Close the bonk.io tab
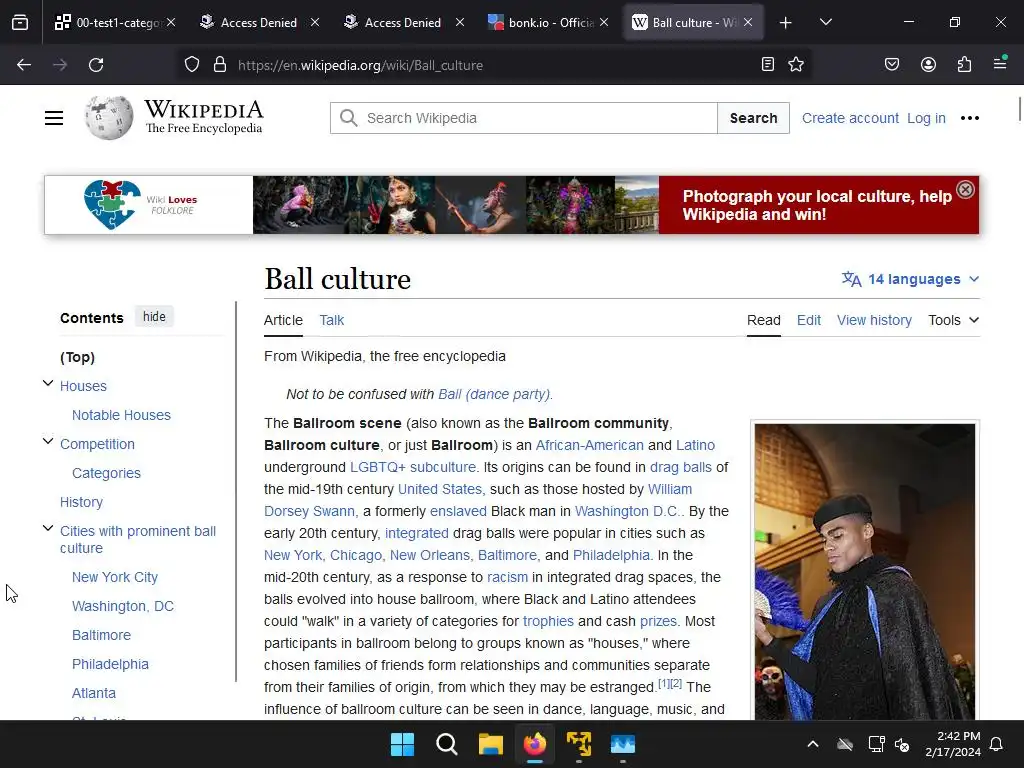The width and height of the screenshot is (1024, 768). point(604,22)
